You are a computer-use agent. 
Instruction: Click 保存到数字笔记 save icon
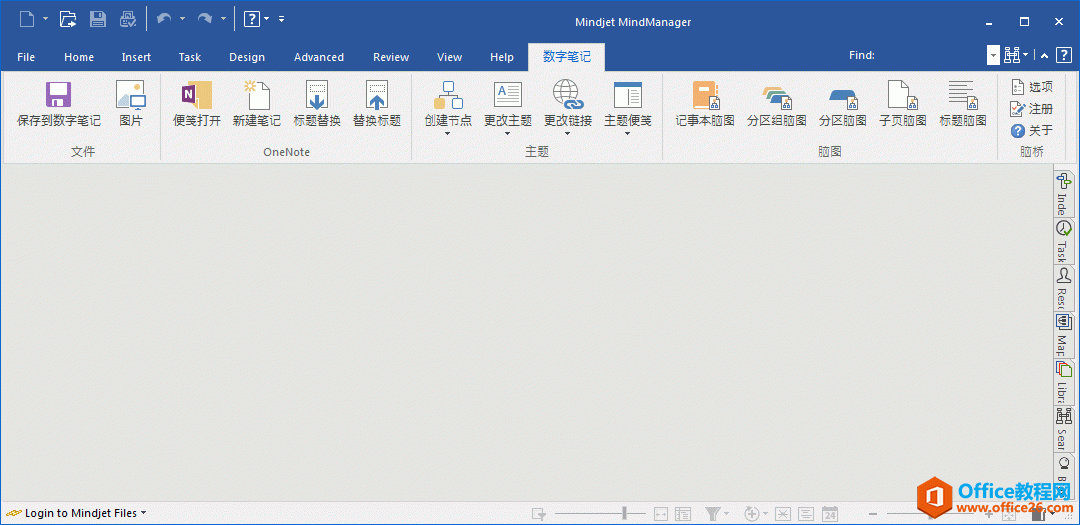click(59, 94)
